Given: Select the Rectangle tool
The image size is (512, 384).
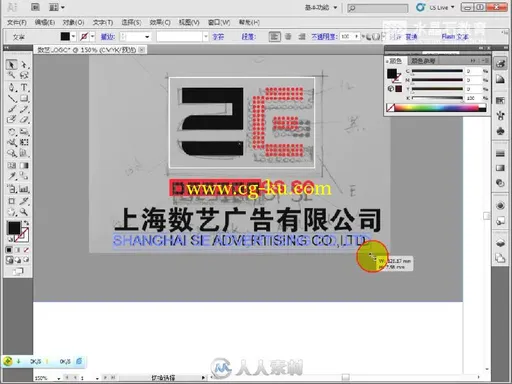Looking at the screenshot, I should point(24,98).
